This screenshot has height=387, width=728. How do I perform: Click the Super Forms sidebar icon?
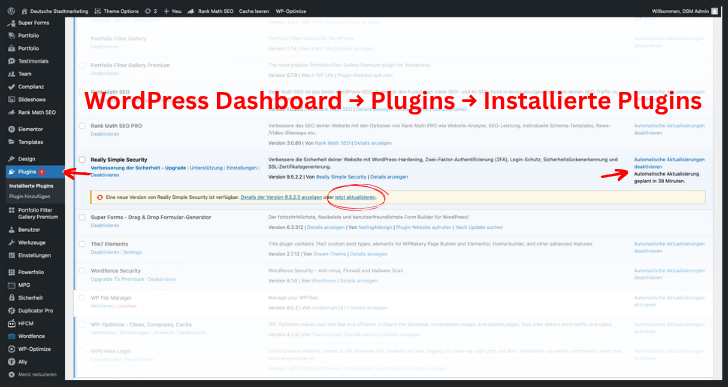[x=11, y=23]
